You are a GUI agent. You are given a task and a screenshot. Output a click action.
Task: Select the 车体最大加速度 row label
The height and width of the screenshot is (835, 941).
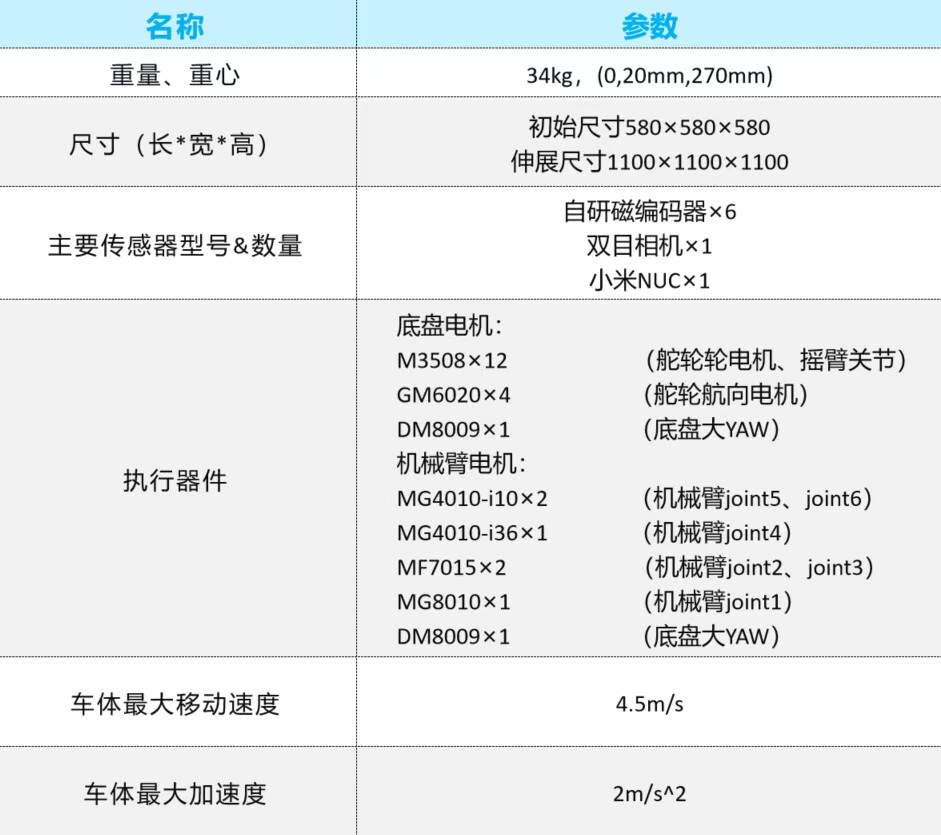[x=175, y=795]
